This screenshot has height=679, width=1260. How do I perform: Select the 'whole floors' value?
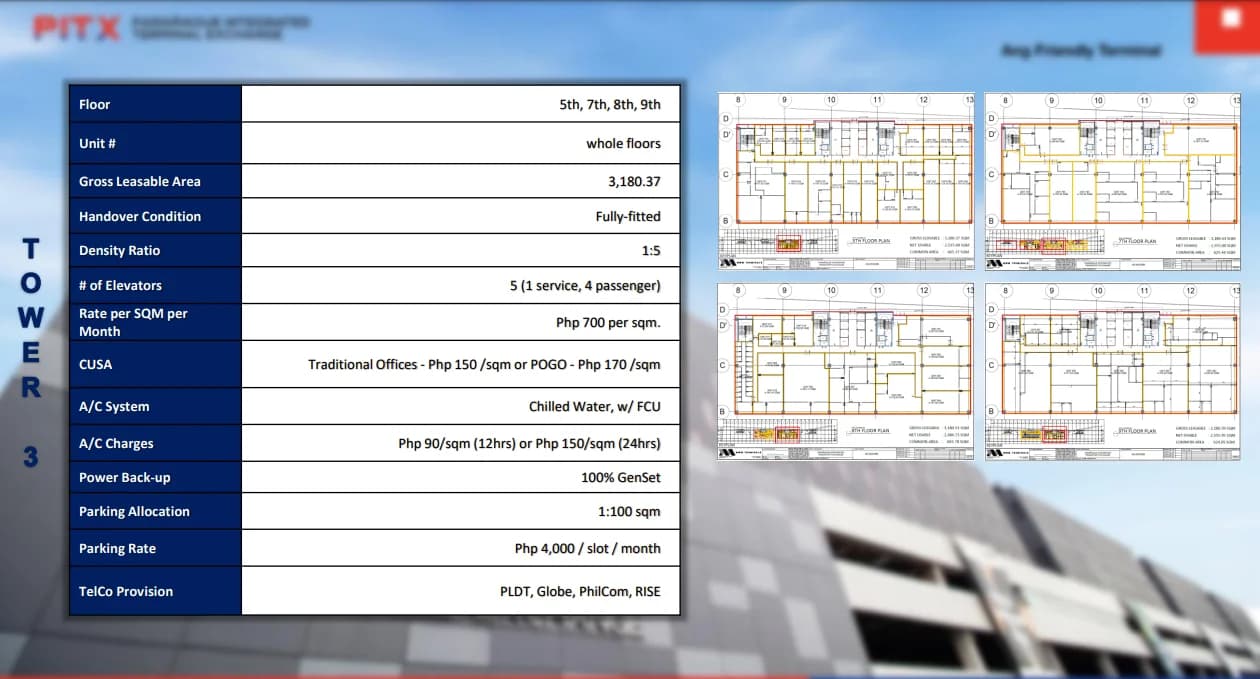(x=623, y=143)
